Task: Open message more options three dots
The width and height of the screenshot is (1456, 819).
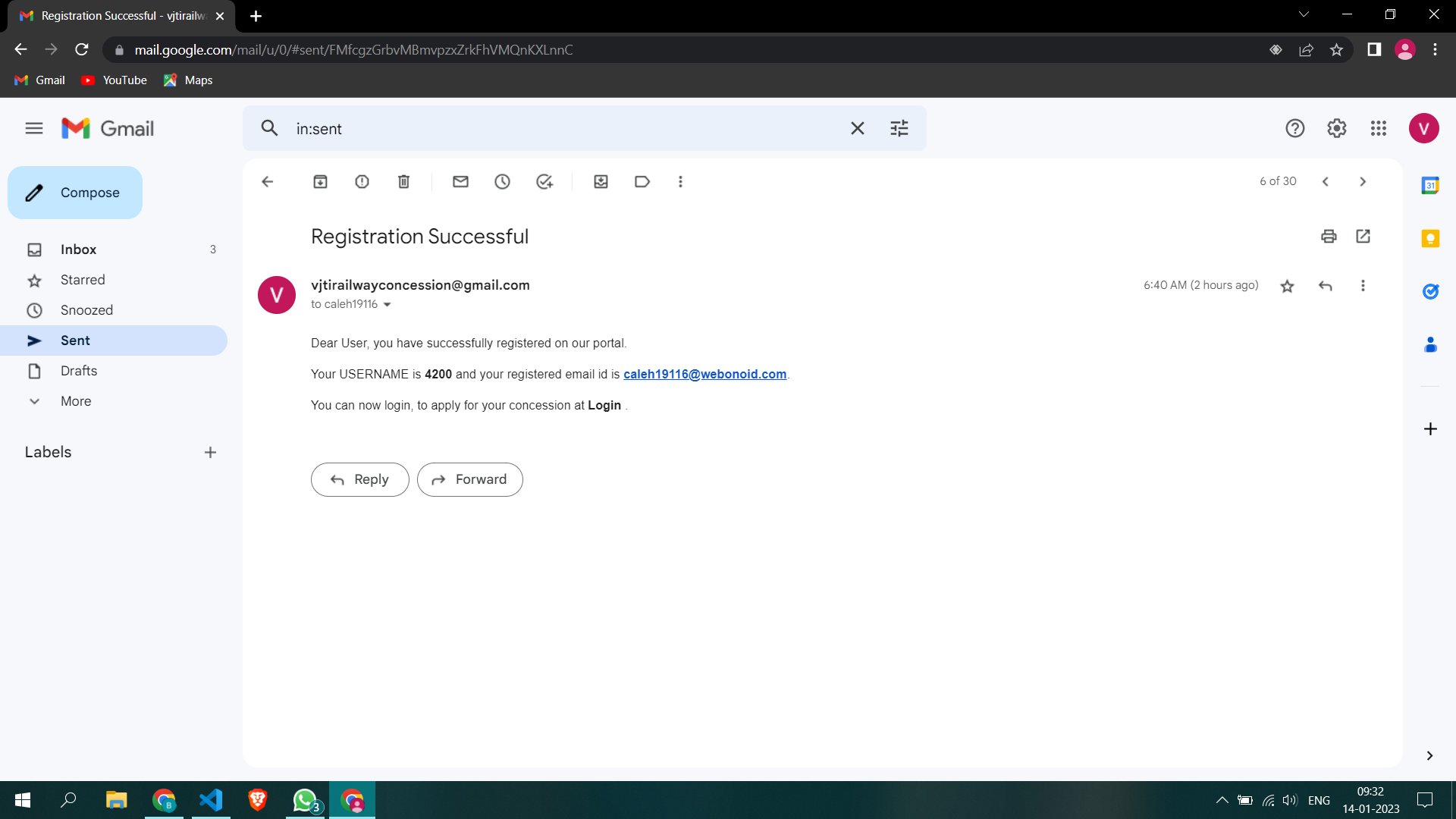Action: [x=1363, y=286]
